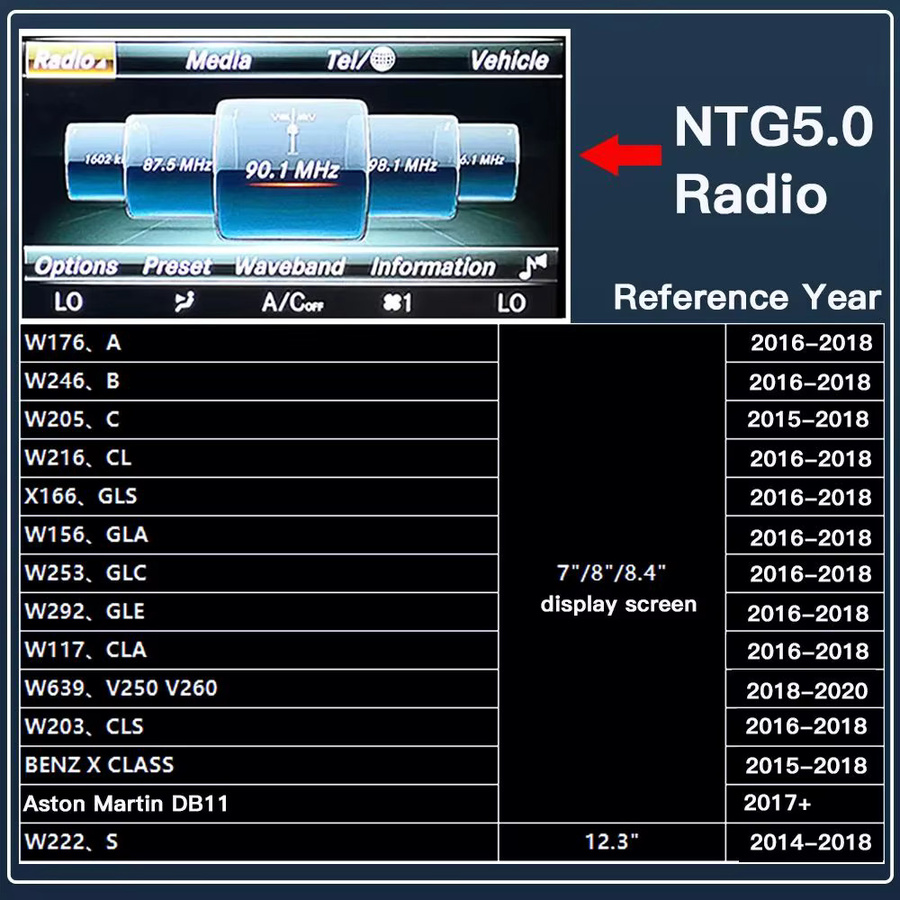This screenshot has width=900, height=900.
Task: Click the 12.3" screen size cell
Action: point(612,843)
